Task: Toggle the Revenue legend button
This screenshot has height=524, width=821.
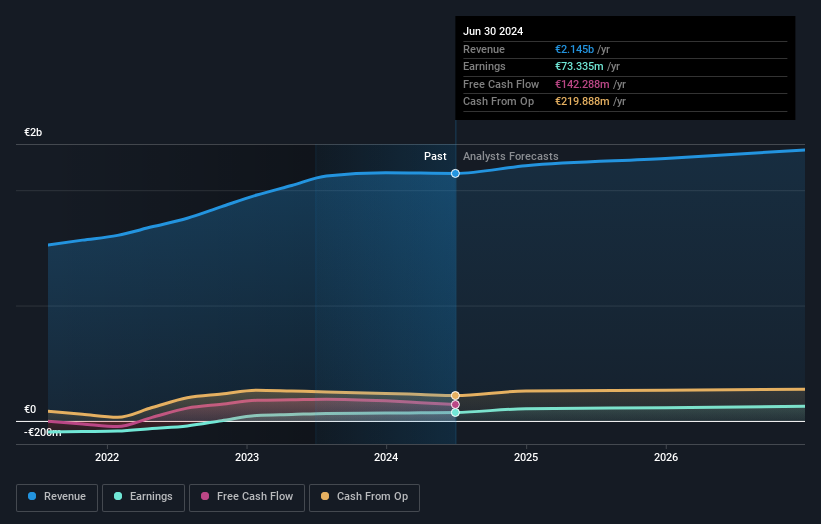Action: click(x=57, y=497)
